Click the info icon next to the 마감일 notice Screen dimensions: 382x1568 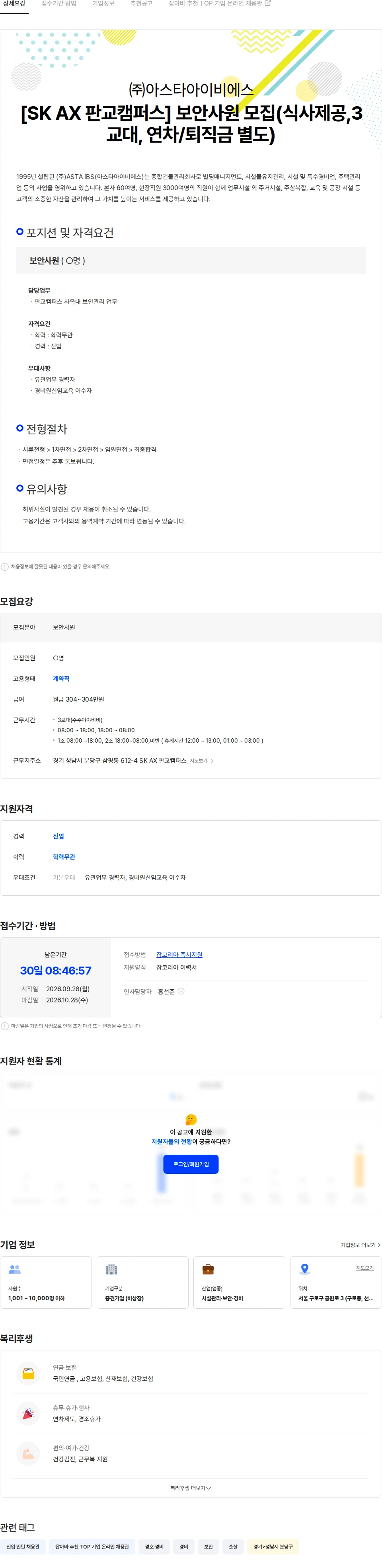pos(5,1026)
